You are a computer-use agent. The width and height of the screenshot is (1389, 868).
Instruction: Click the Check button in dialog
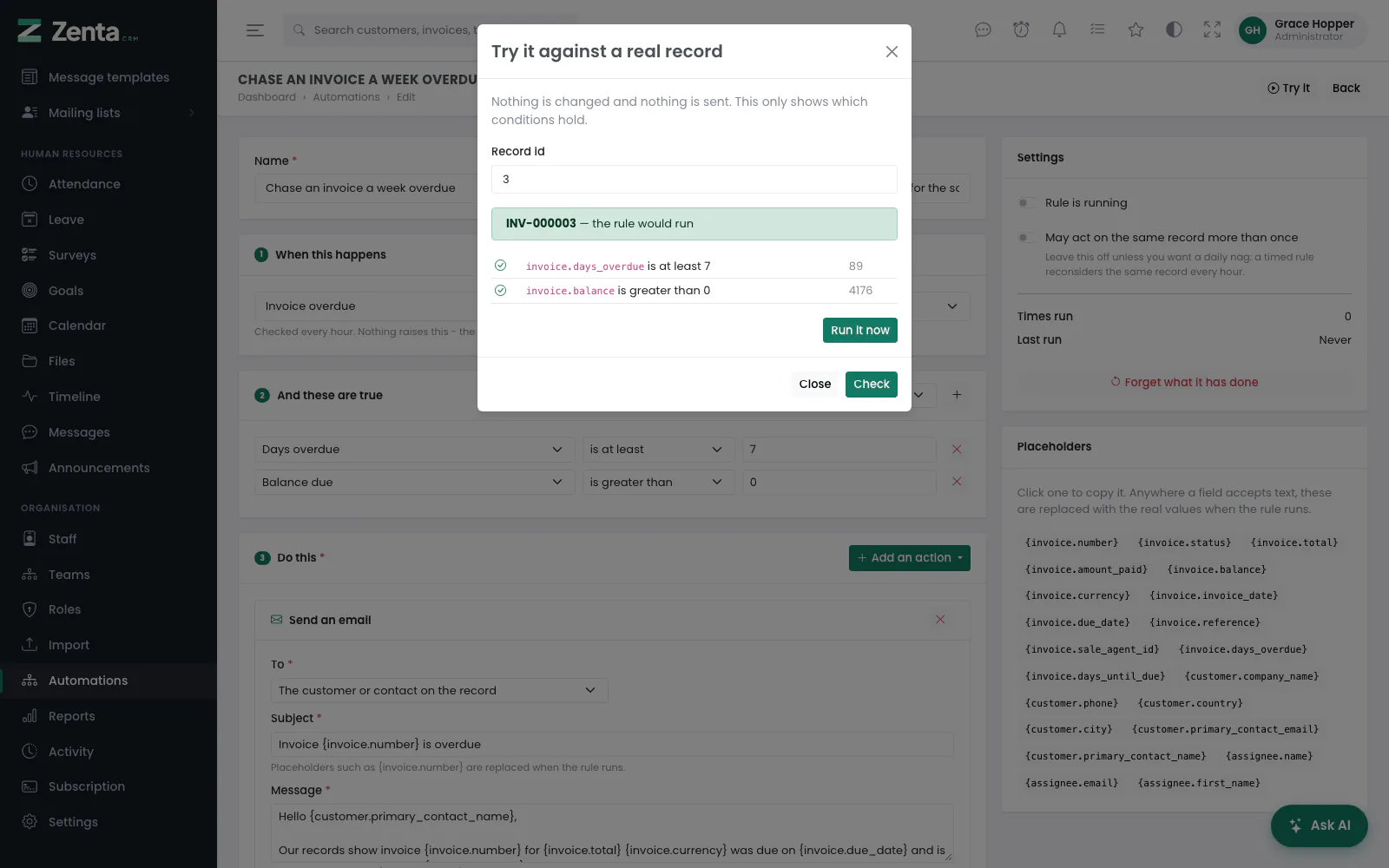871,385
